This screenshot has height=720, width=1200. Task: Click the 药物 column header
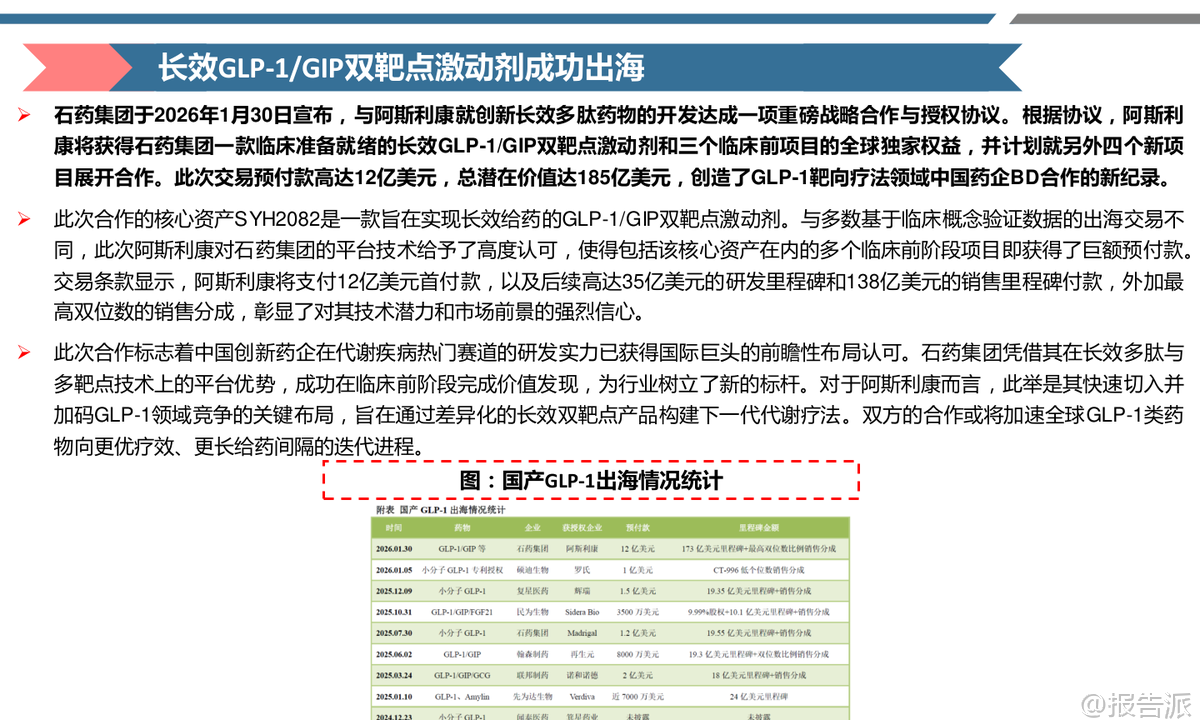pos(461,527)
